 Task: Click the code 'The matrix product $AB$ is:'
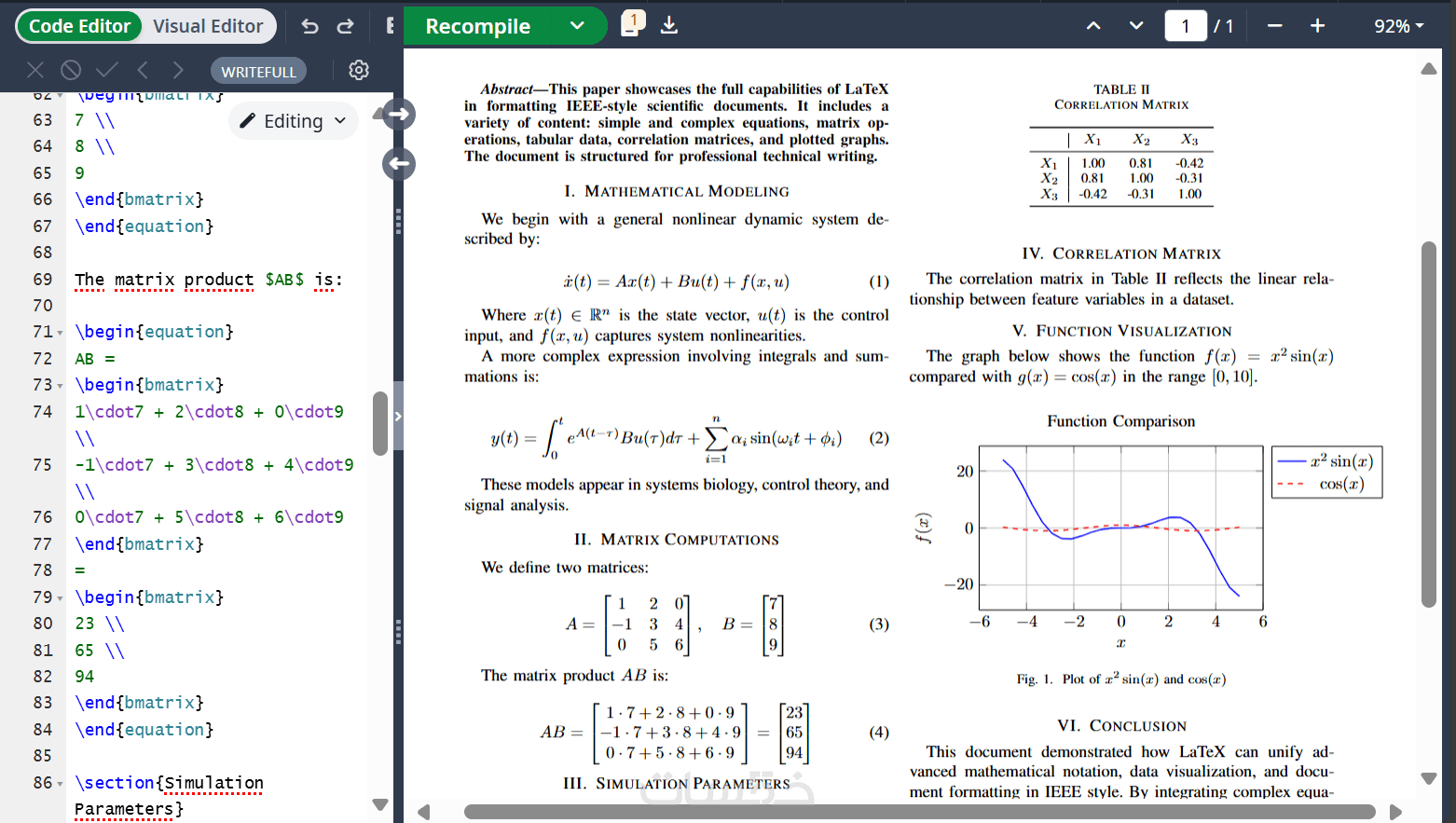209,280
